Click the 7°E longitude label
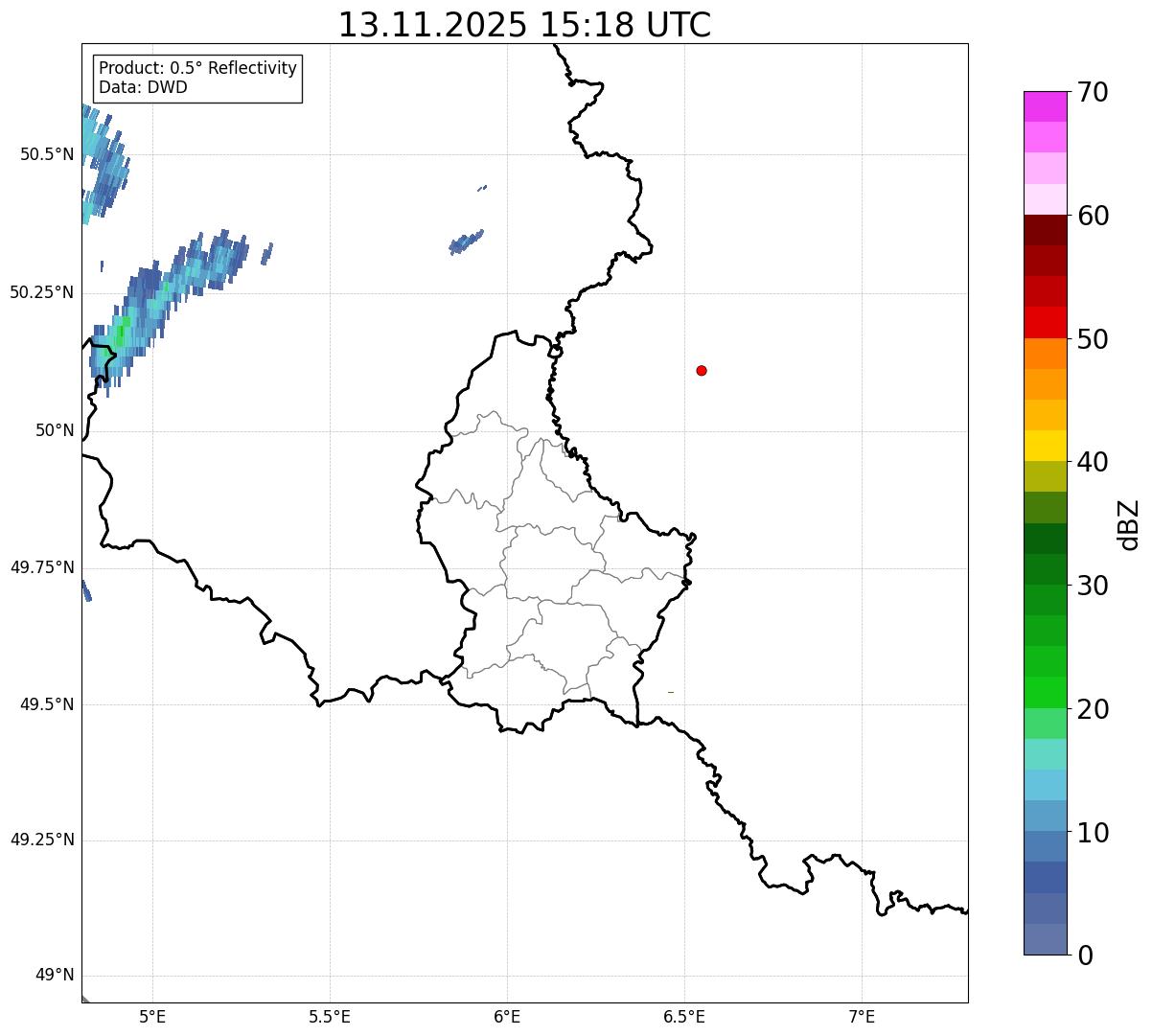The width and height of the screenshot is (1152, 1036). pyautogui.click(x=862, y=1017)
